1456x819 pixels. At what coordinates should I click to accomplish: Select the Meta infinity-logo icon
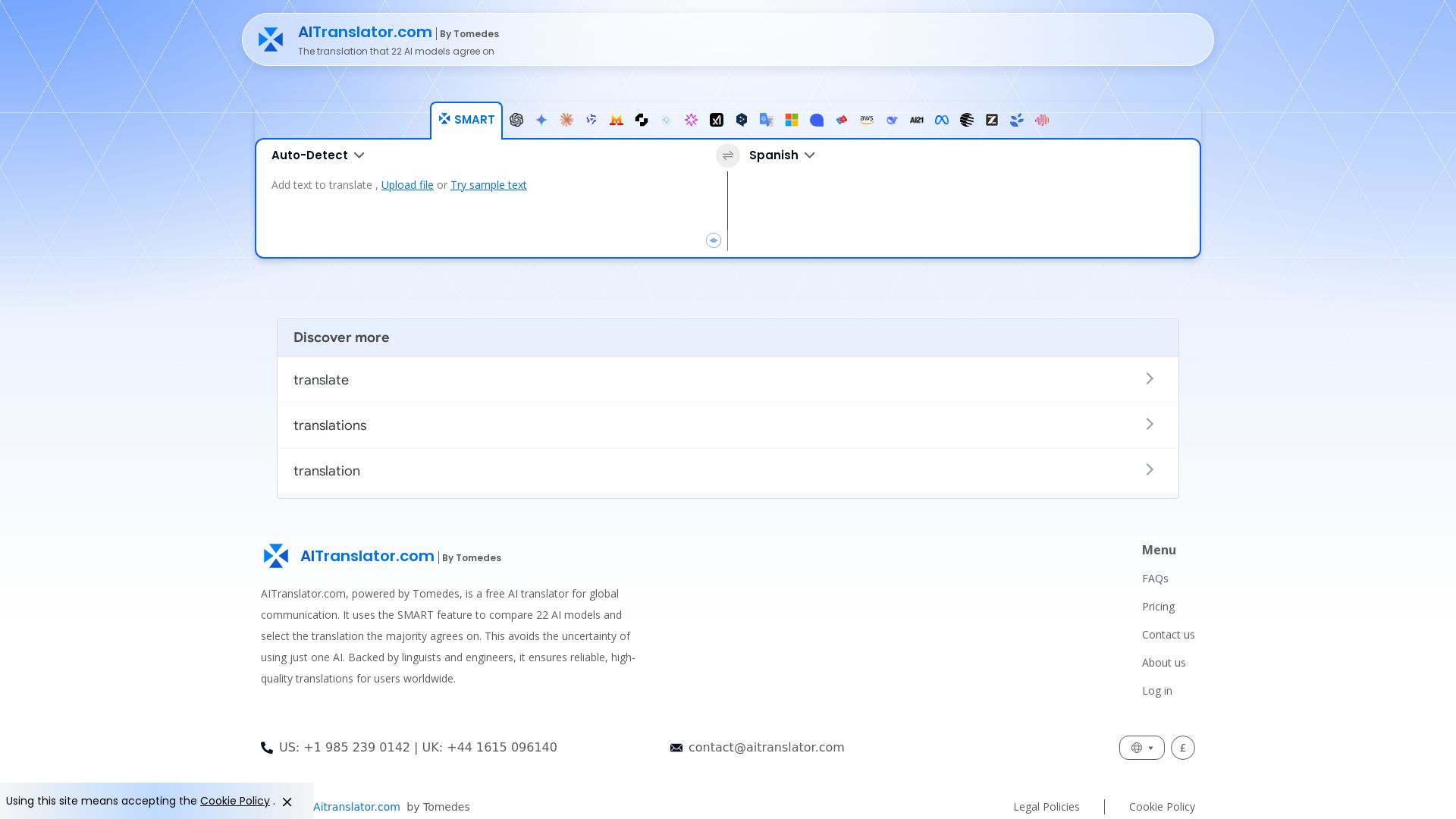tap(942, 120)
